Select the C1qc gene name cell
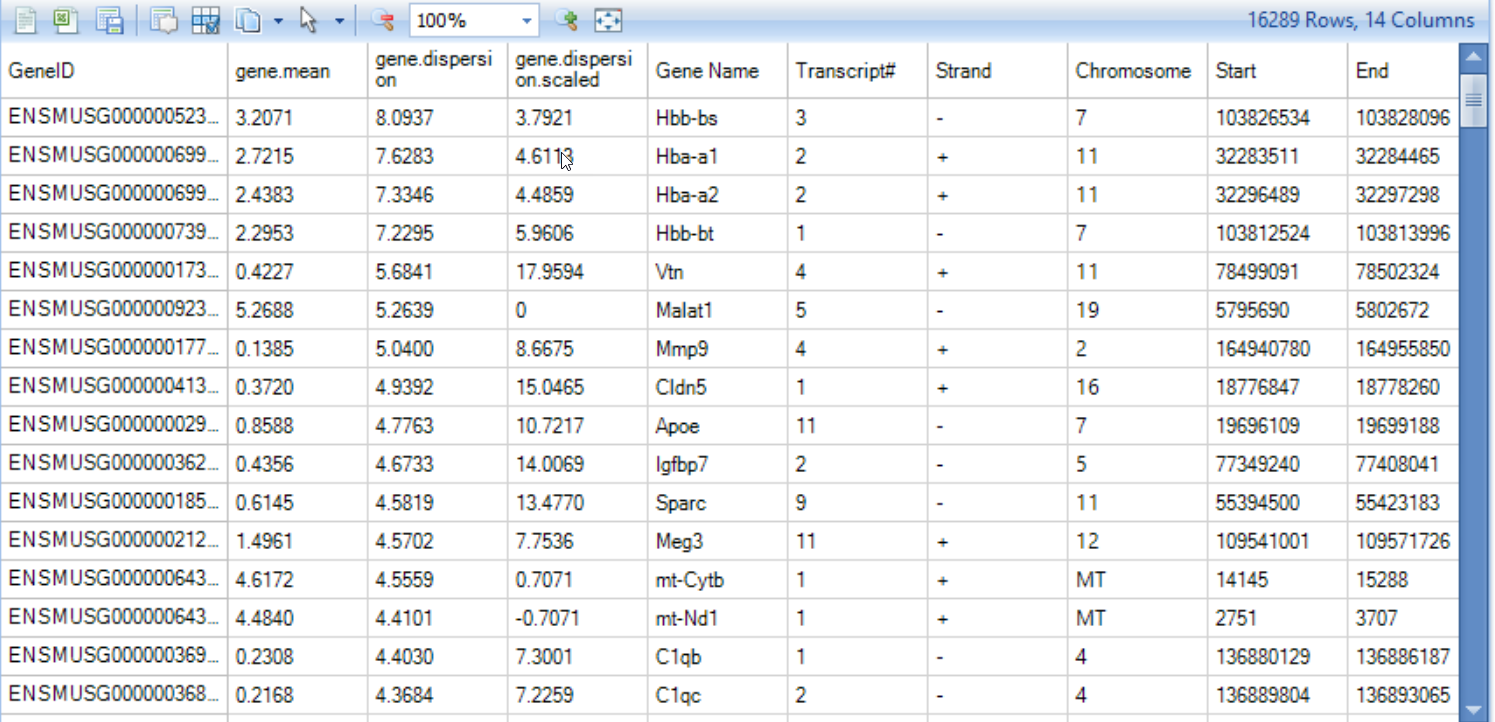The height and width of the screenshot is (722, 1495). (x=717, y=695)
